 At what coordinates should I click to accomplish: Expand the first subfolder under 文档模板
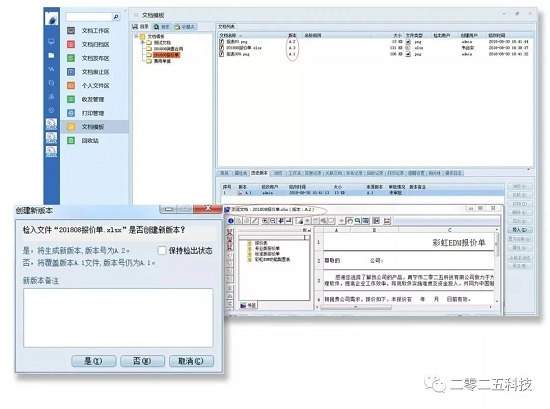click(x=142, y=42)
